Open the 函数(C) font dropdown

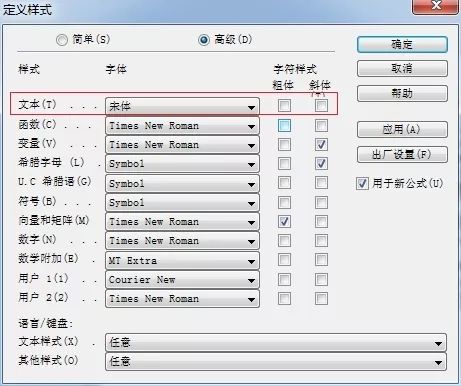tap(182, 126)
